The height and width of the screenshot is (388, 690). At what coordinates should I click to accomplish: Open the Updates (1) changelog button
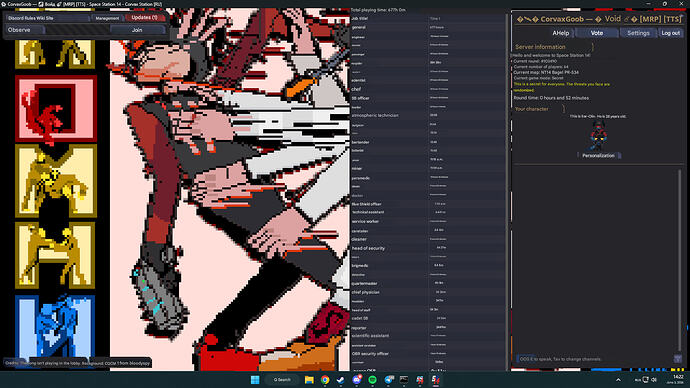[145, 18]
